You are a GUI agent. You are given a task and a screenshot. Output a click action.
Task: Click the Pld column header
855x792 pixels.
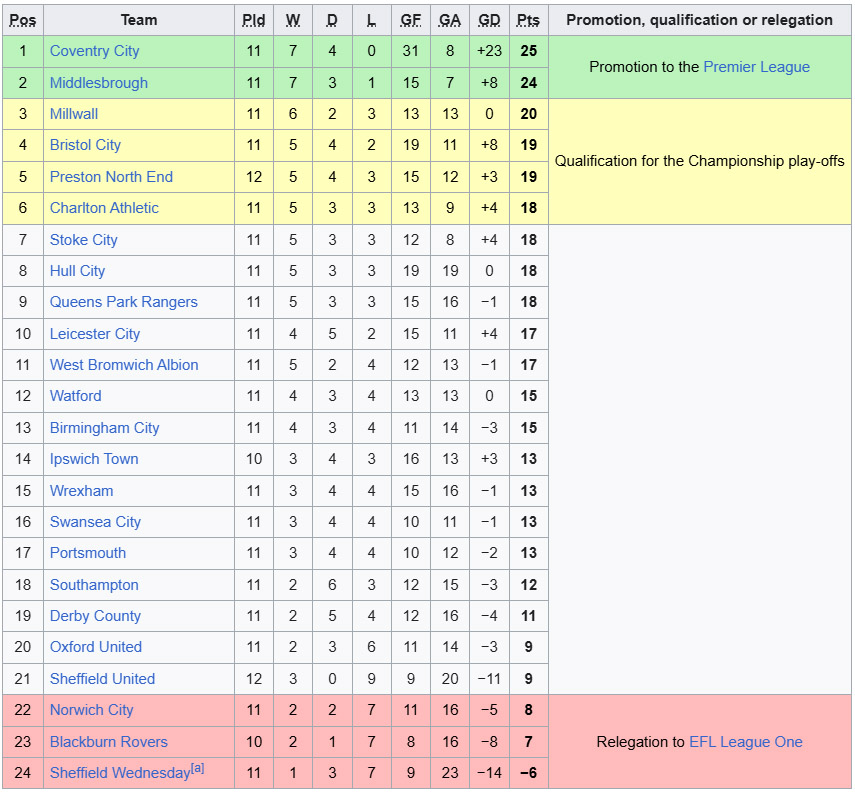pyautogui.click(x=253, y=20)
